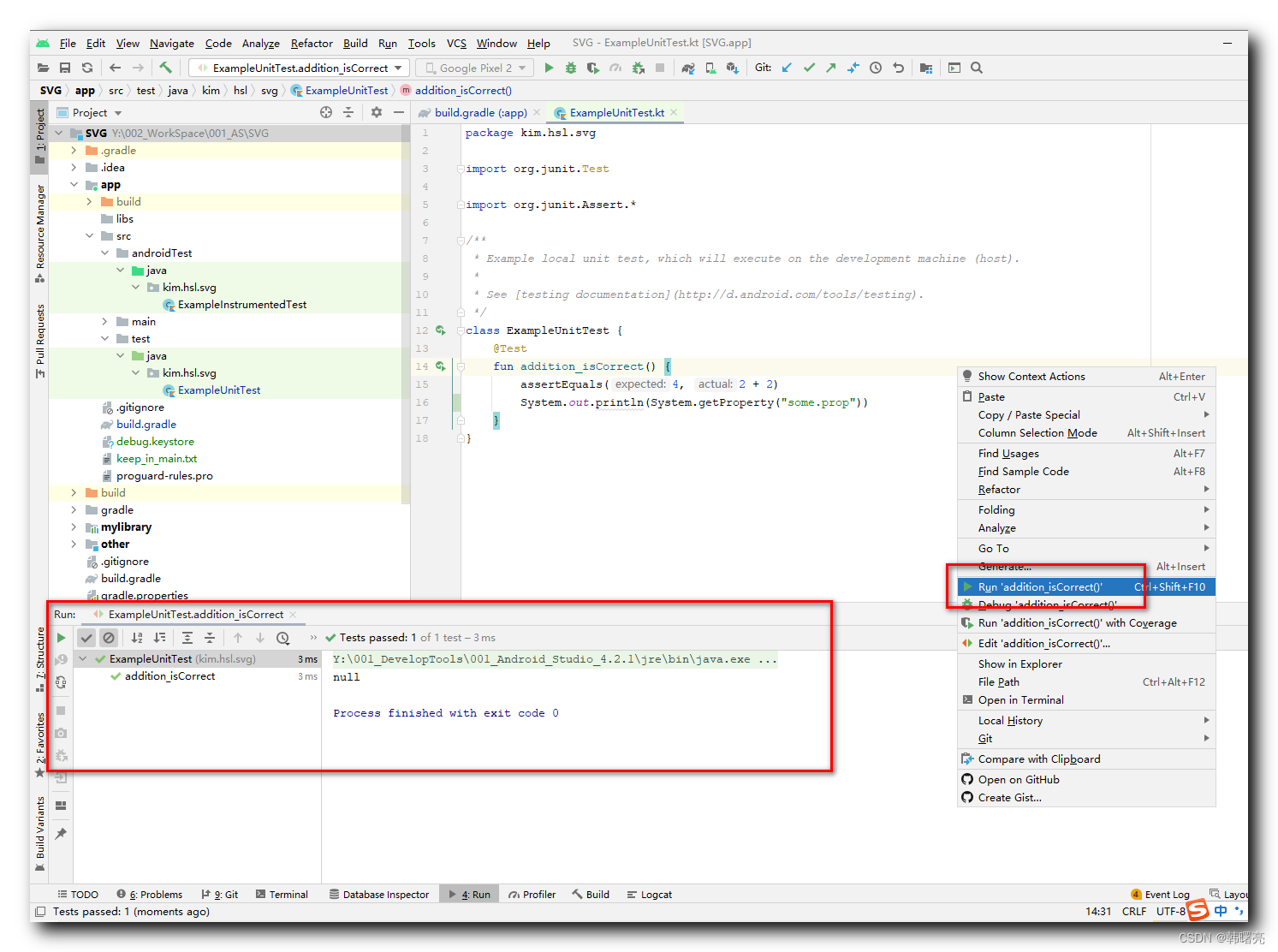Click the Git Update Project blue arrow

[x=787, y=68]
